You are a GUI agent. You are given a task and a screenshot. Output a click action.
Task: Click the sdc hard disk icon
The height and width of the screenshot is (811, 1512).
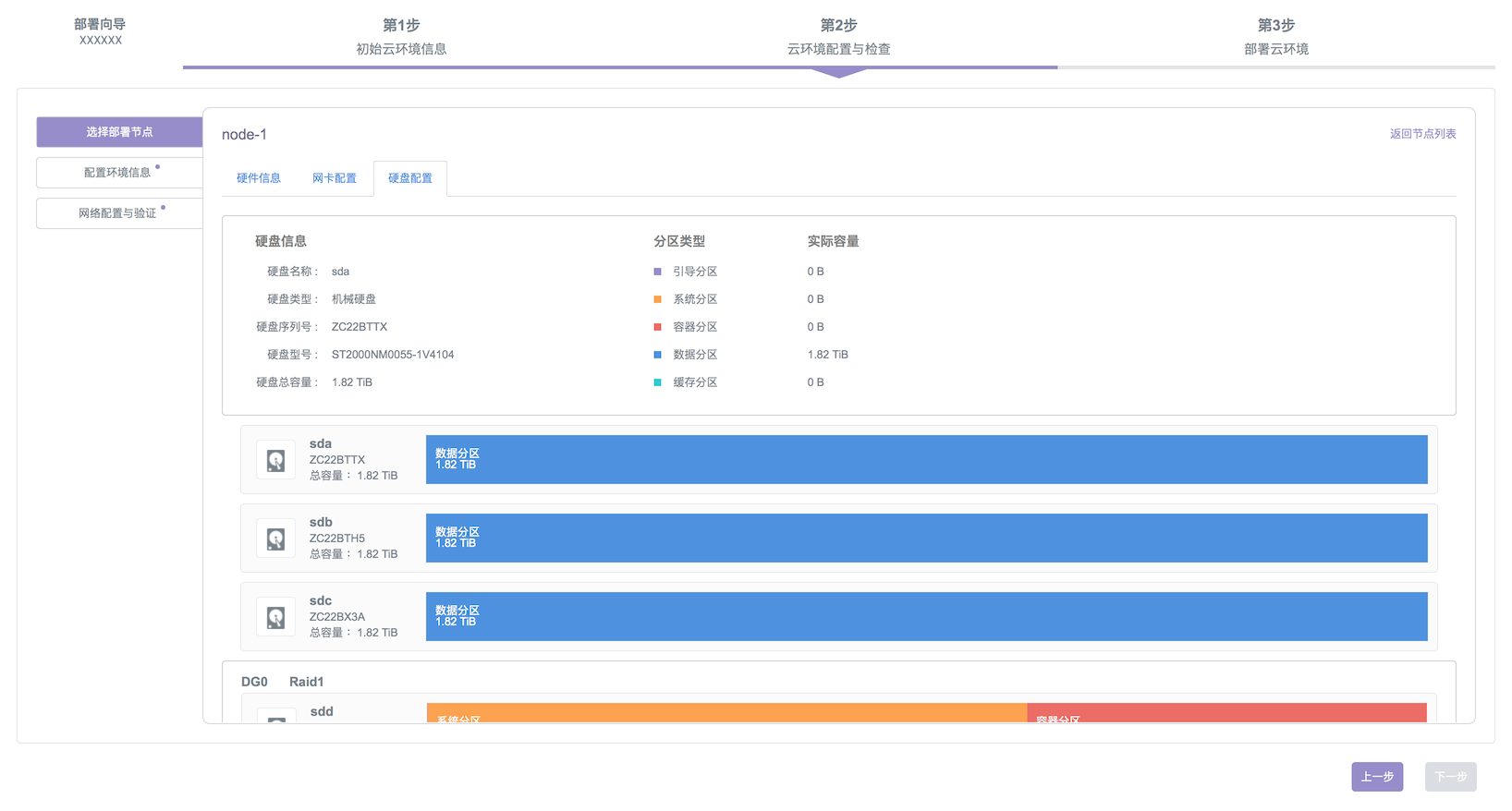pyautogui.click(x=275, y=617)
